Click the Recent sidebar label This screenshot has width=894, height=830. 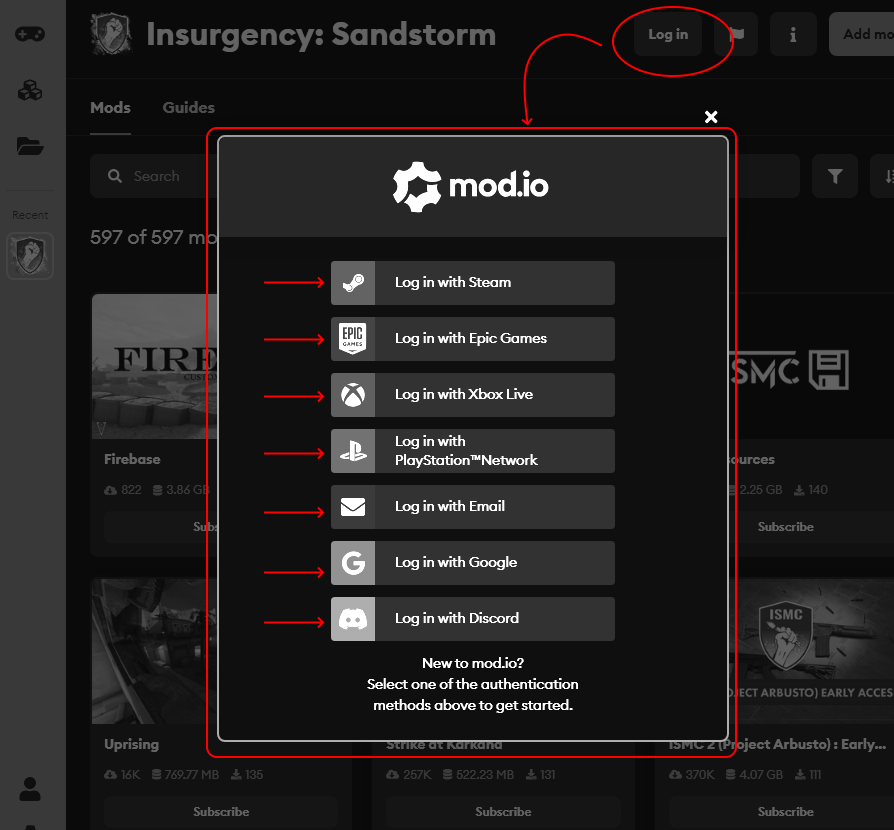(x=30, y=215)
